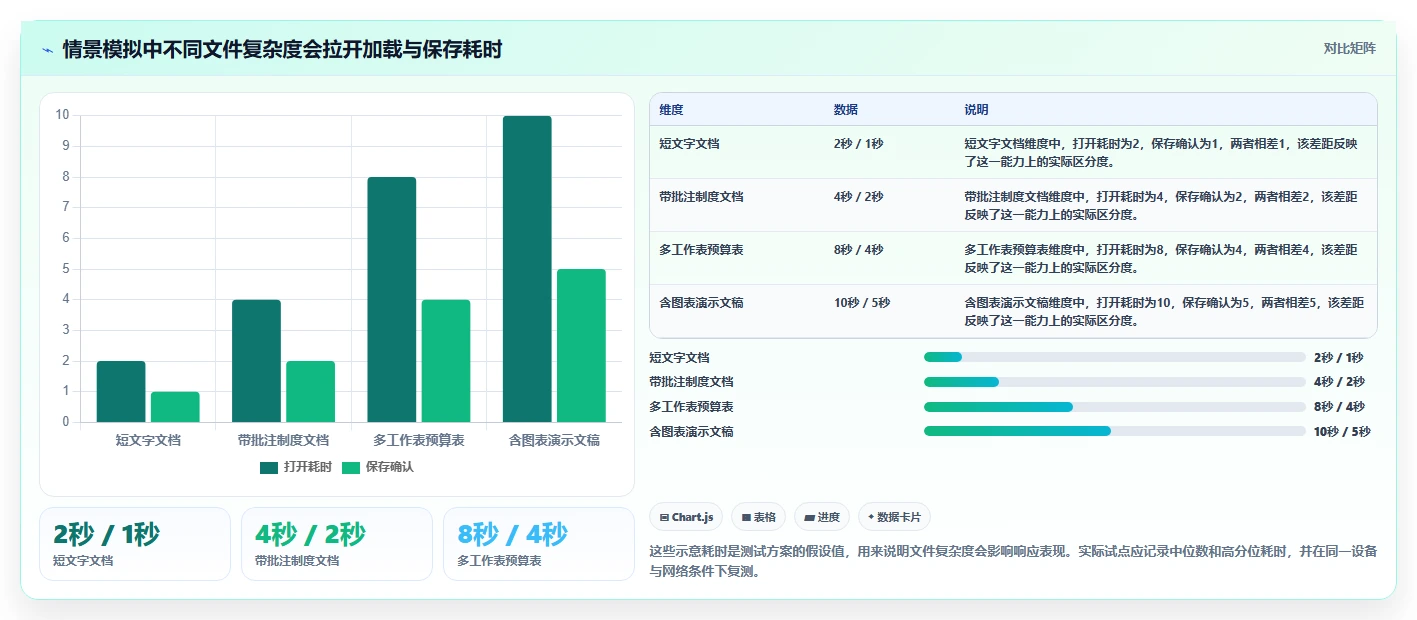1417x620 pixels.
Task: Click the 含图表演示文稿 x-axis label
Action: (x=554, y=440)
